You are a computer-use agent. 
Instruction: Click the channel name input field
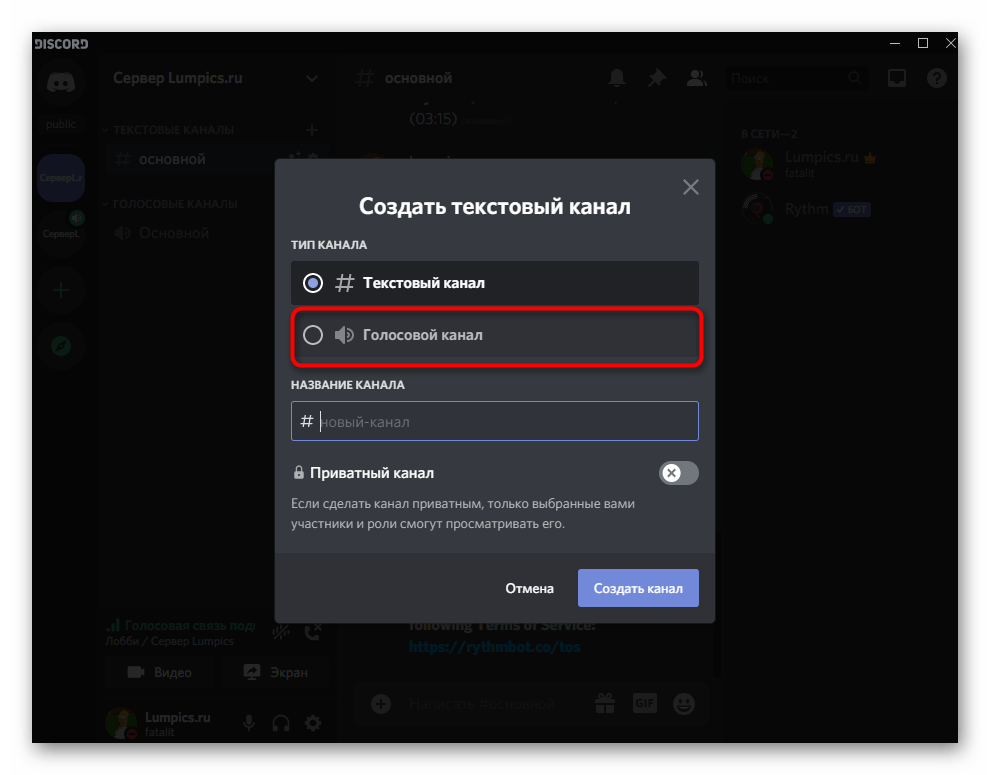pos(505,422)
